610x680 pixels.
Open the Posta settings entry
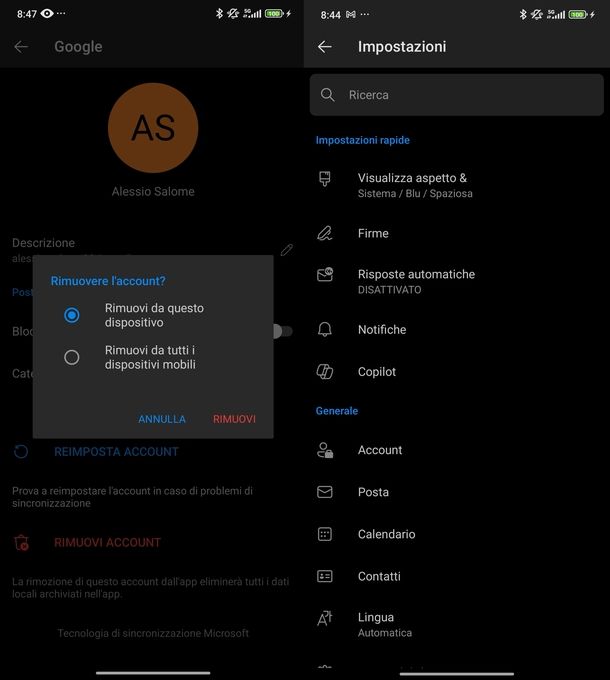coord(457,492)
